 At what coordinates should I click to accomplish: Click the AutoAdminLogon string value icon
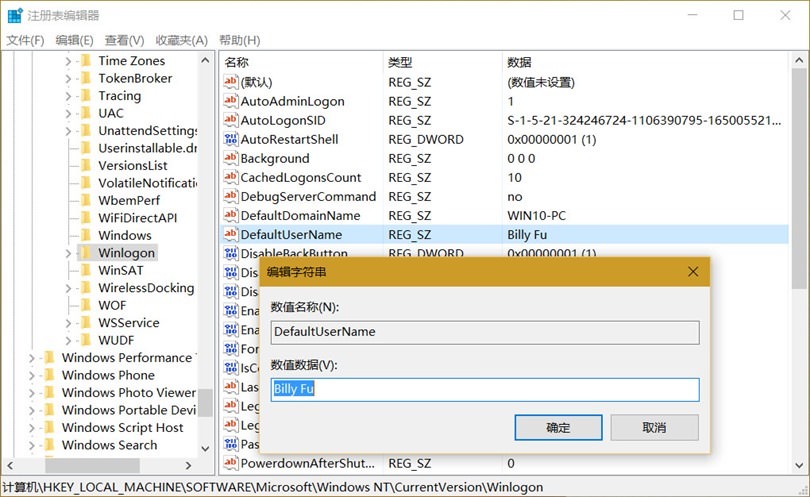[x=231, y=101]
